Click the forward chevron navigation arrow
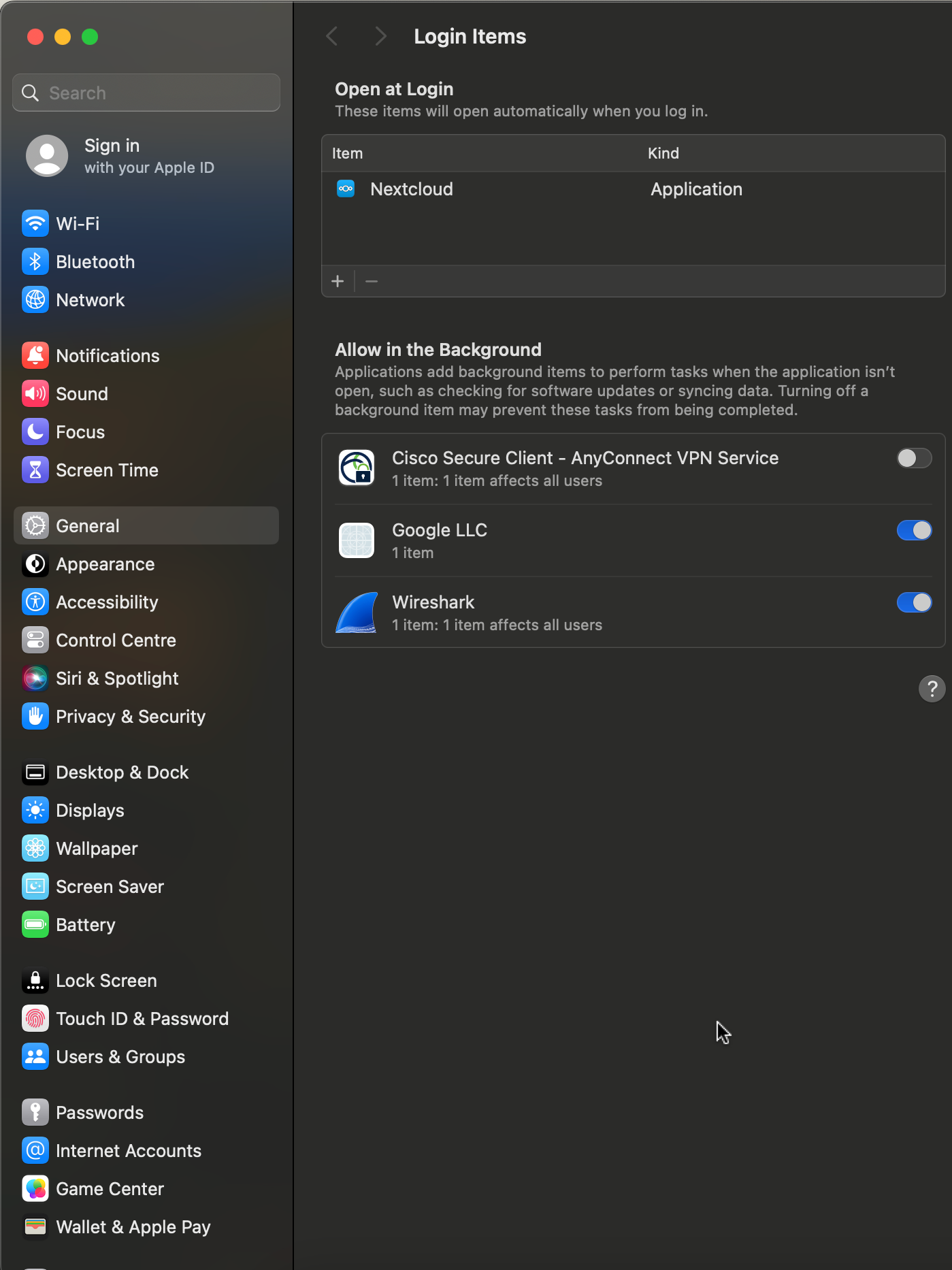Screen dimensions: 952x1270 [x=380, y=37]
